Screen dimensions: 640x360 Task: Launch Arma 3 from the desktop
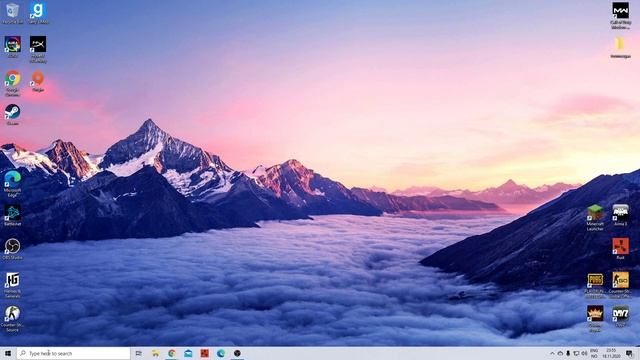point(620,215)
